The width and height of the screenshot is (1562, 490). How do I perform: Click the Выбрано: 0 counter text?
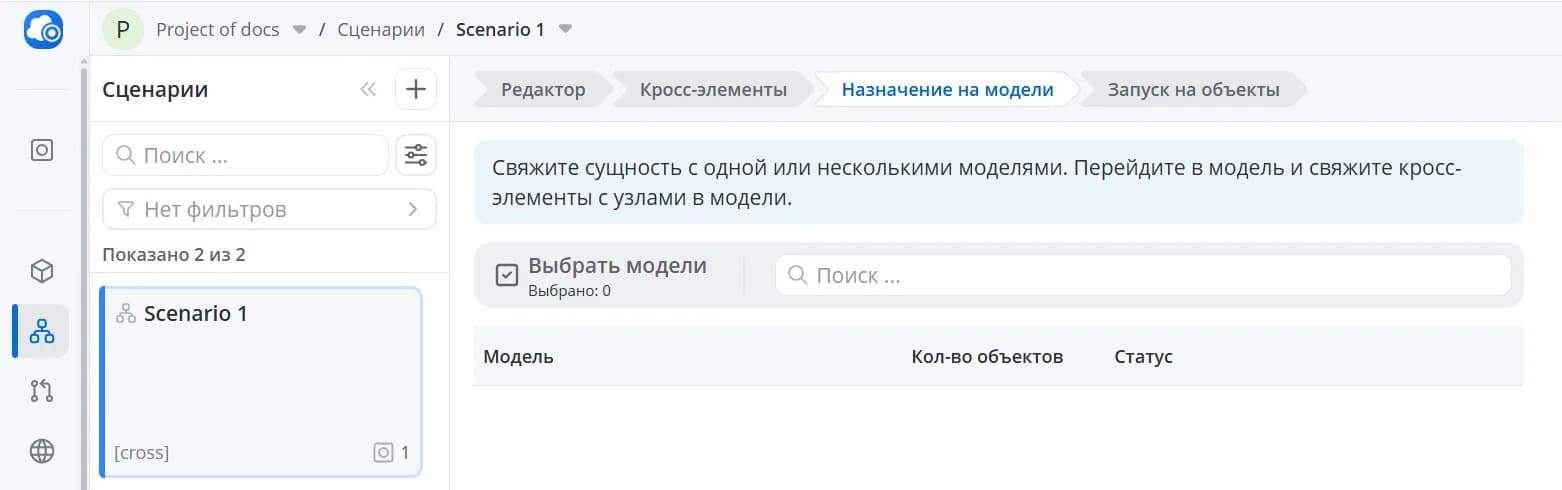[569, 291]
